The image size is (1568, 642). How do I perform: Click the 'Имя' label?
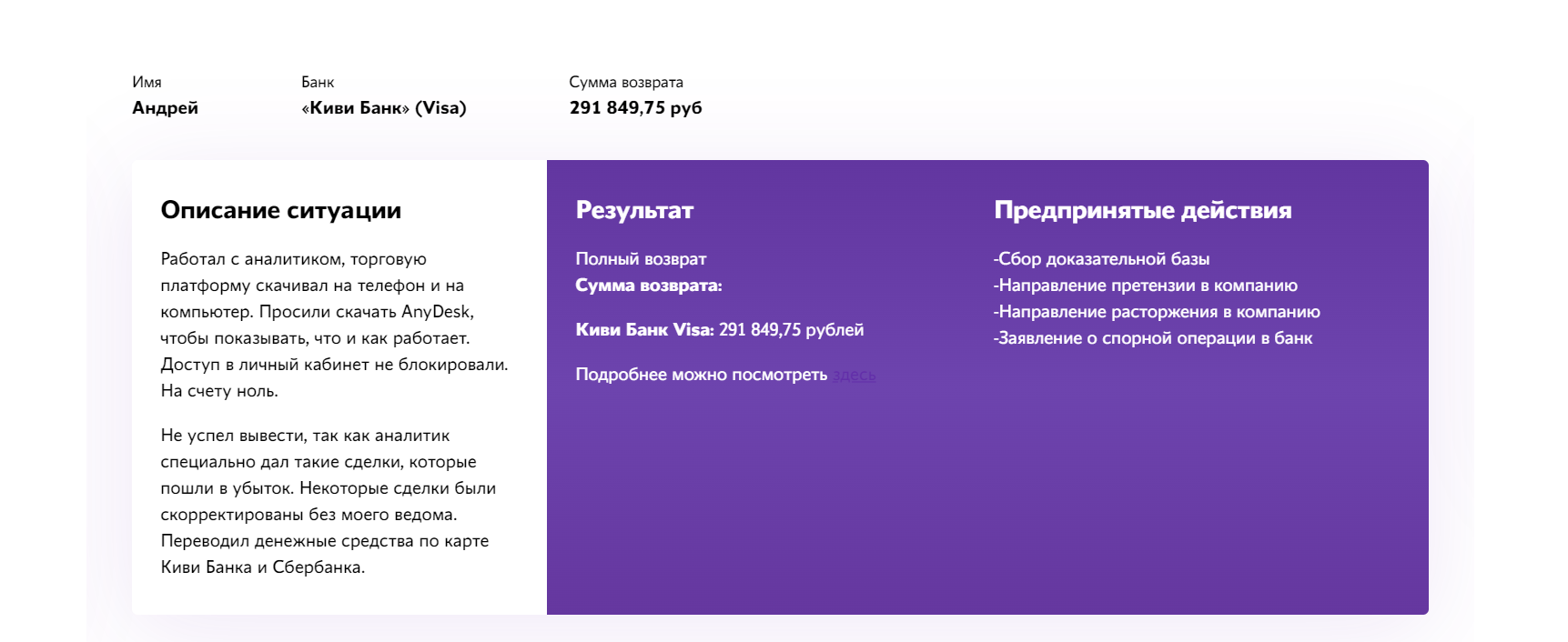147,82
